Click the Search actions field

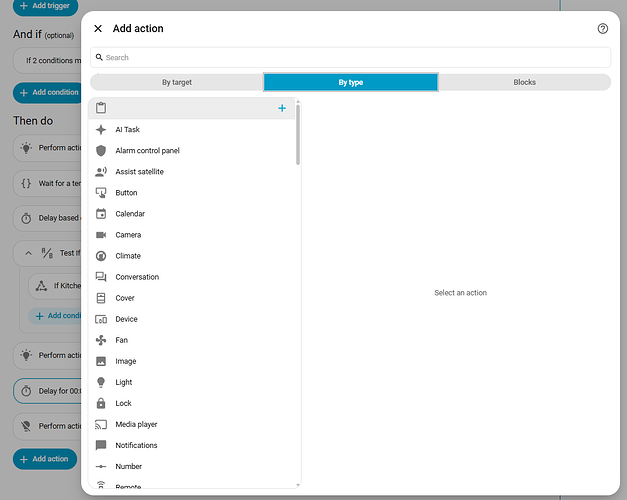(x=350, y=58)
